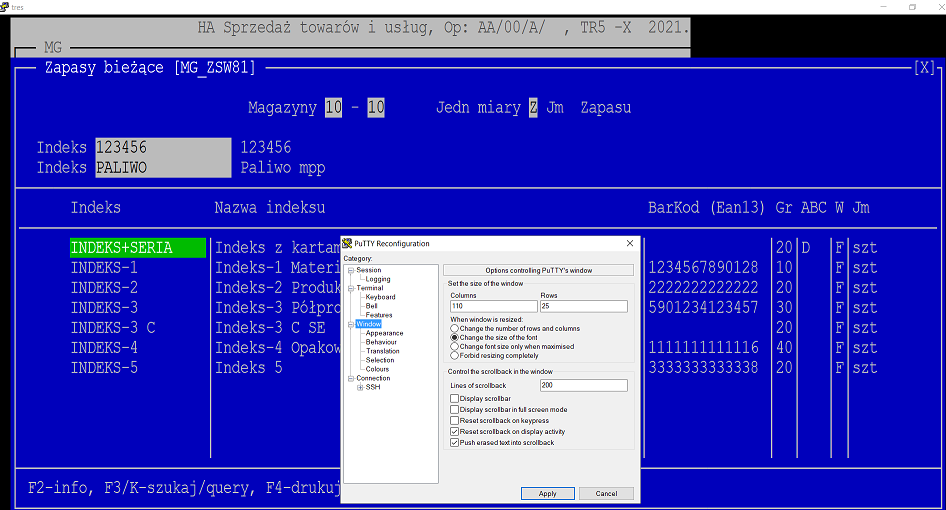The height and width of the screenshot is (510, 946).
Task: Enable 'Display scrollbar in full screen mode'
Action: coord(509,409)
